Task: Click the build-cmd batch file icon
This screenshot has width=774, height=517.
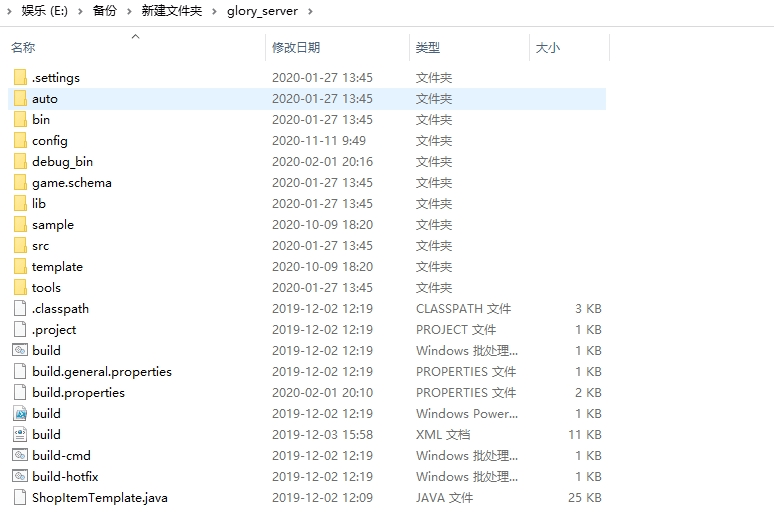Action: click(x=20, y=455)
